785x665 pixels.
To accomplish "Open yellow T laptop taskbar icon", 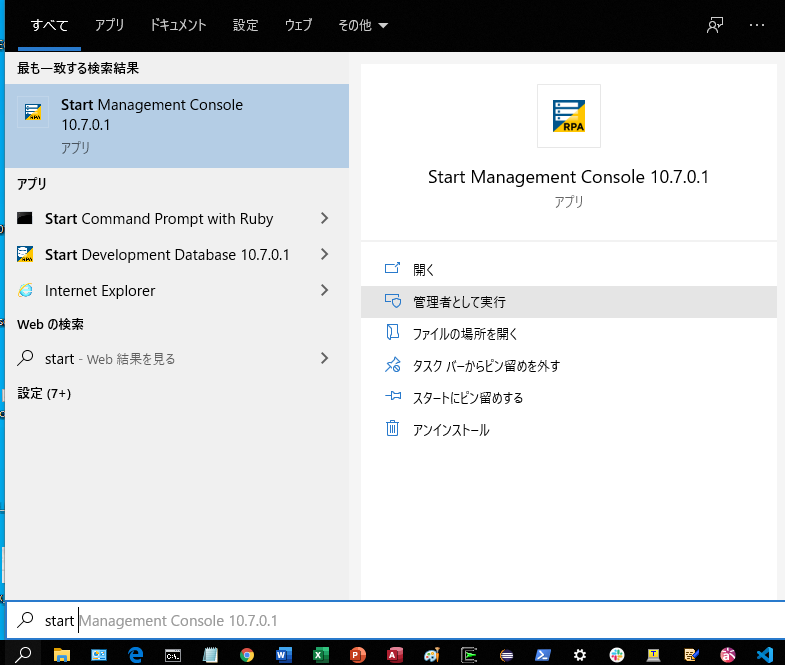I will pos(653,654).
